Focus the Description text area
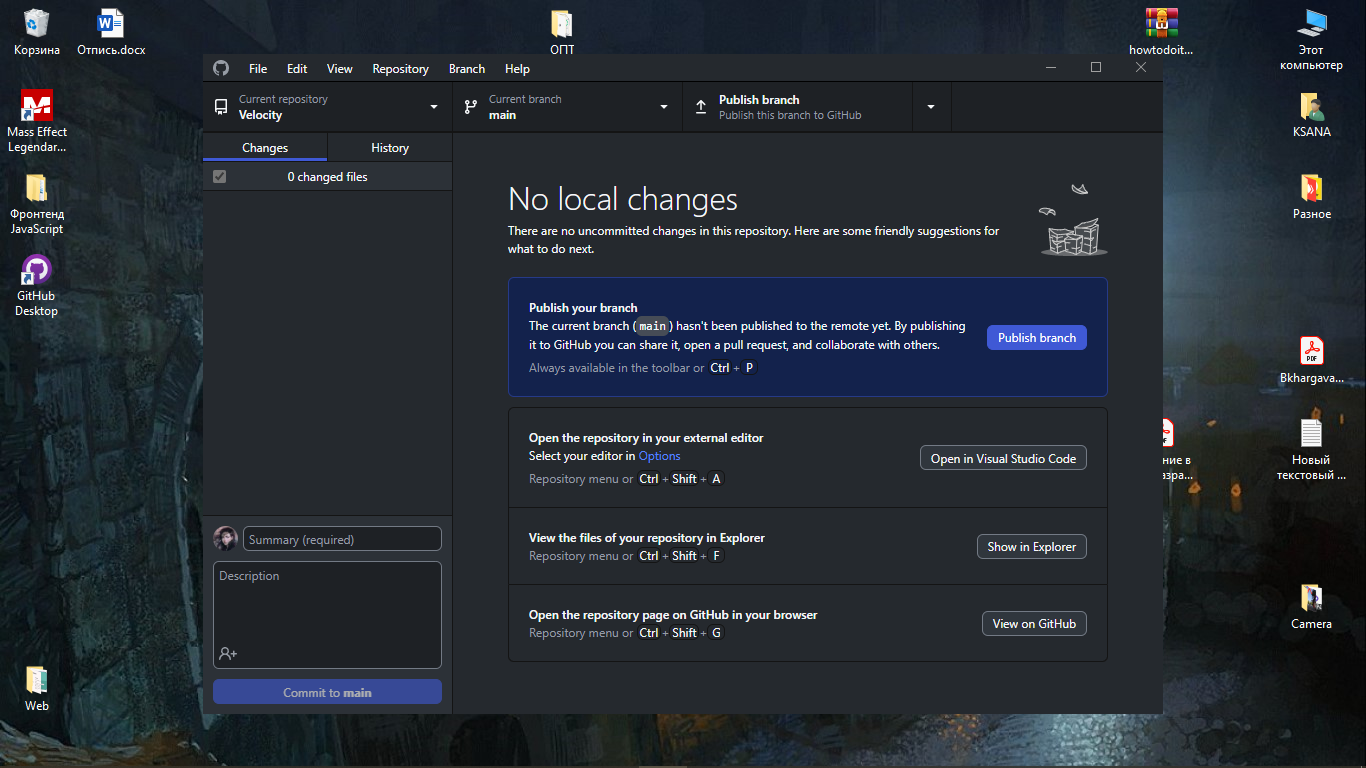 pos(327,614)
